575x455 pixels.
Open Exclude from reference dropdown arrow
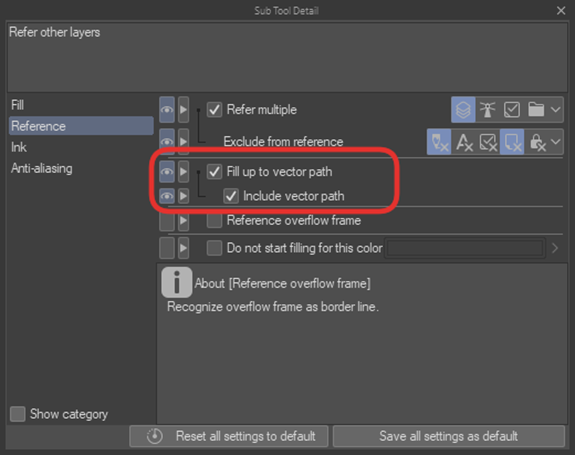pos(556,142)
